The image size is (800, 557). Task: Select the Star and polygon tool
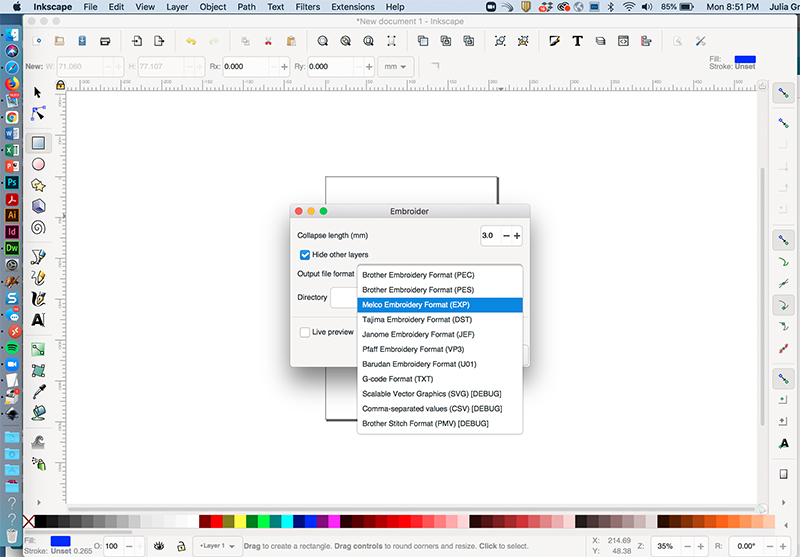tap(38, 185)
